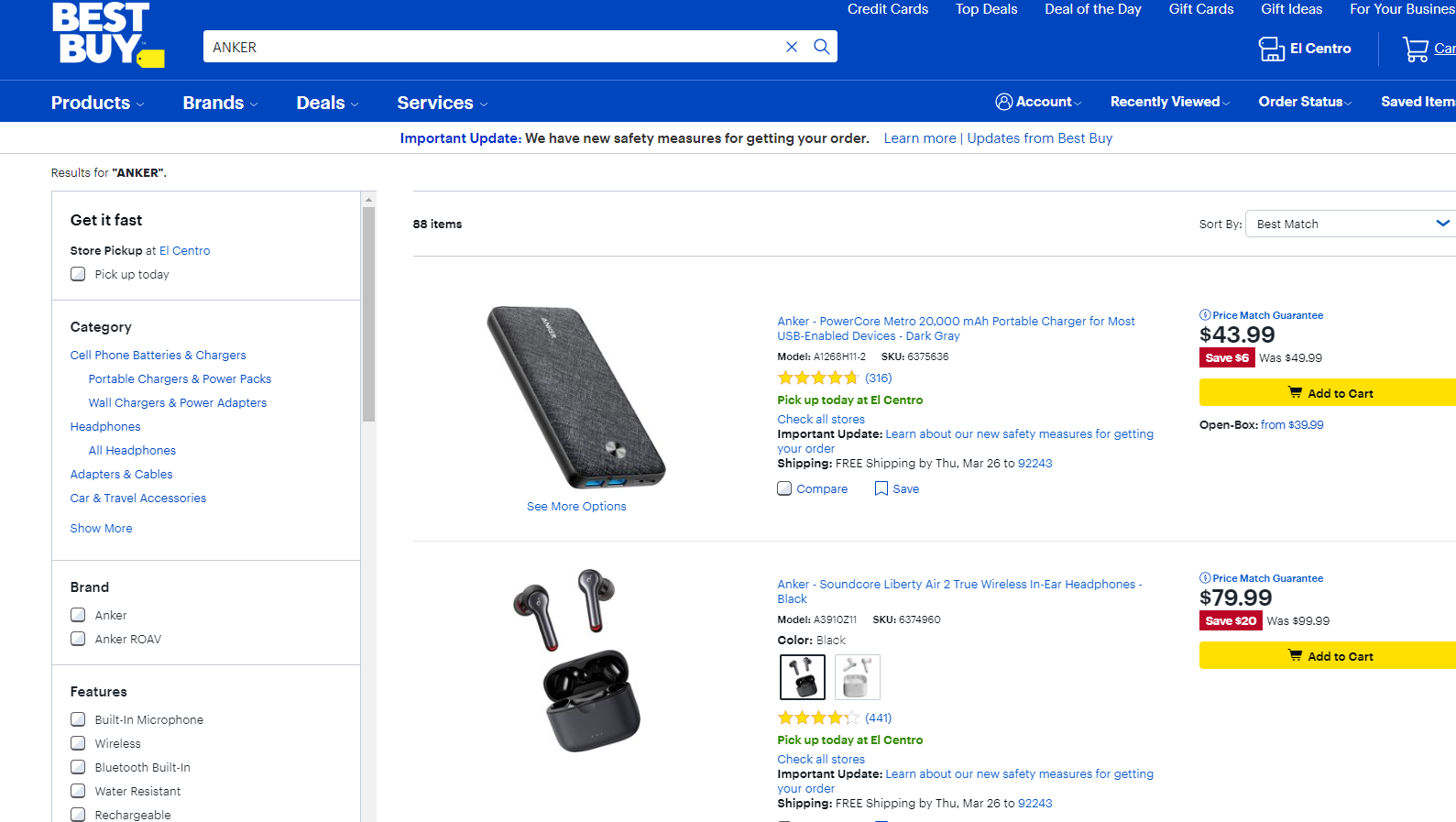View Open-Box offers from $39.99
Image resolution: width=1456 pixels, height=822 pixels.
click(1292, 424)
